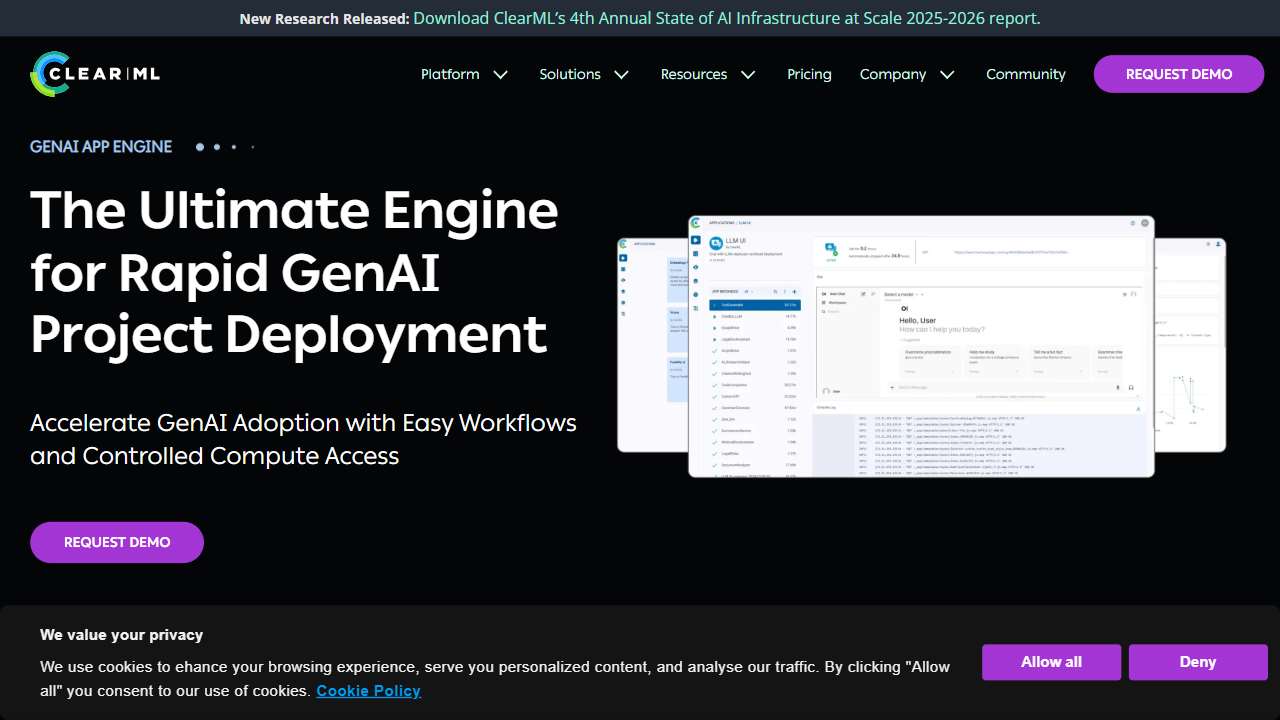Open the Resources dropdown chevron
The image size is (1280, 720).
click(748, 75)
